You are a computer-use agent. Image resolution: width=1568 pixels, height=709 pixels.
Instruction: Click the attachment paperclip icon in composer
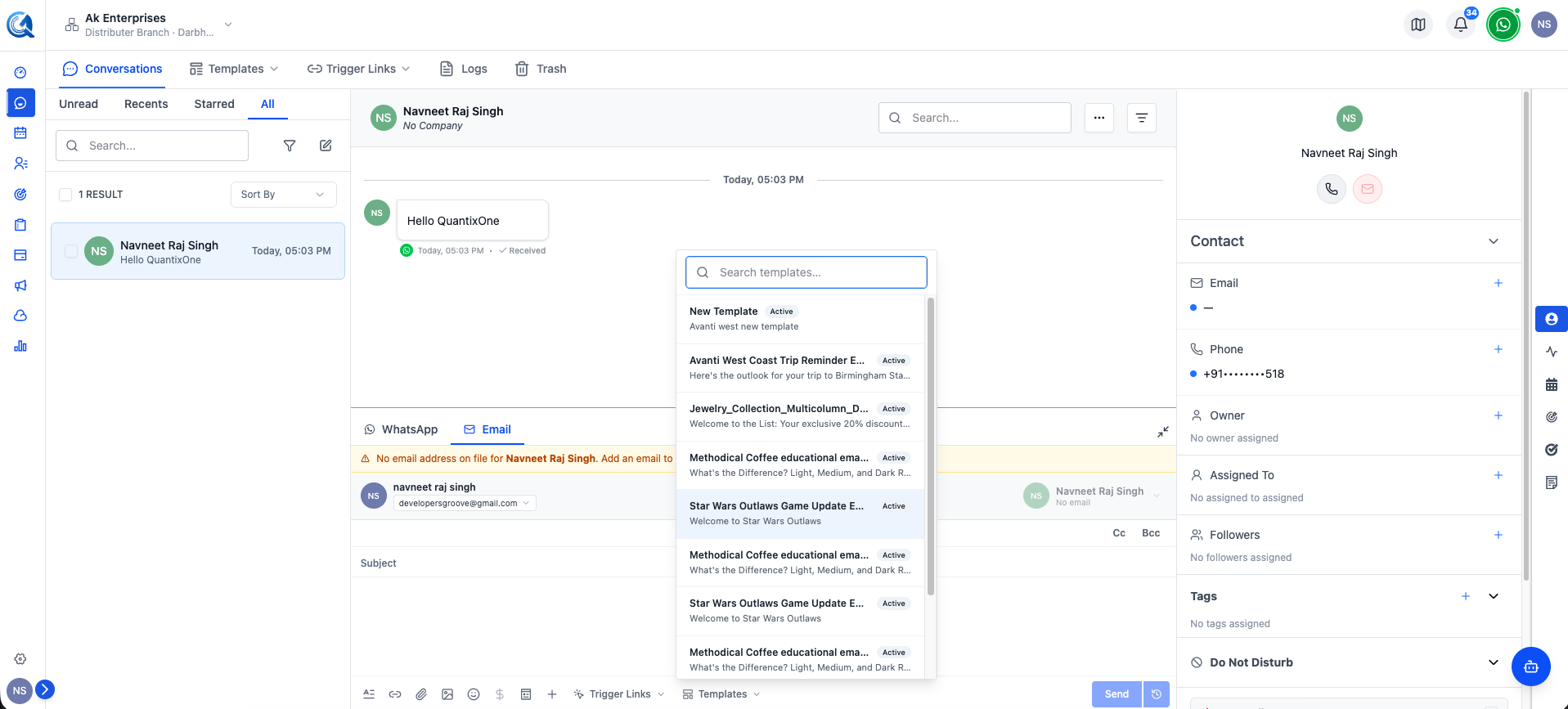[x=421, y=694]
